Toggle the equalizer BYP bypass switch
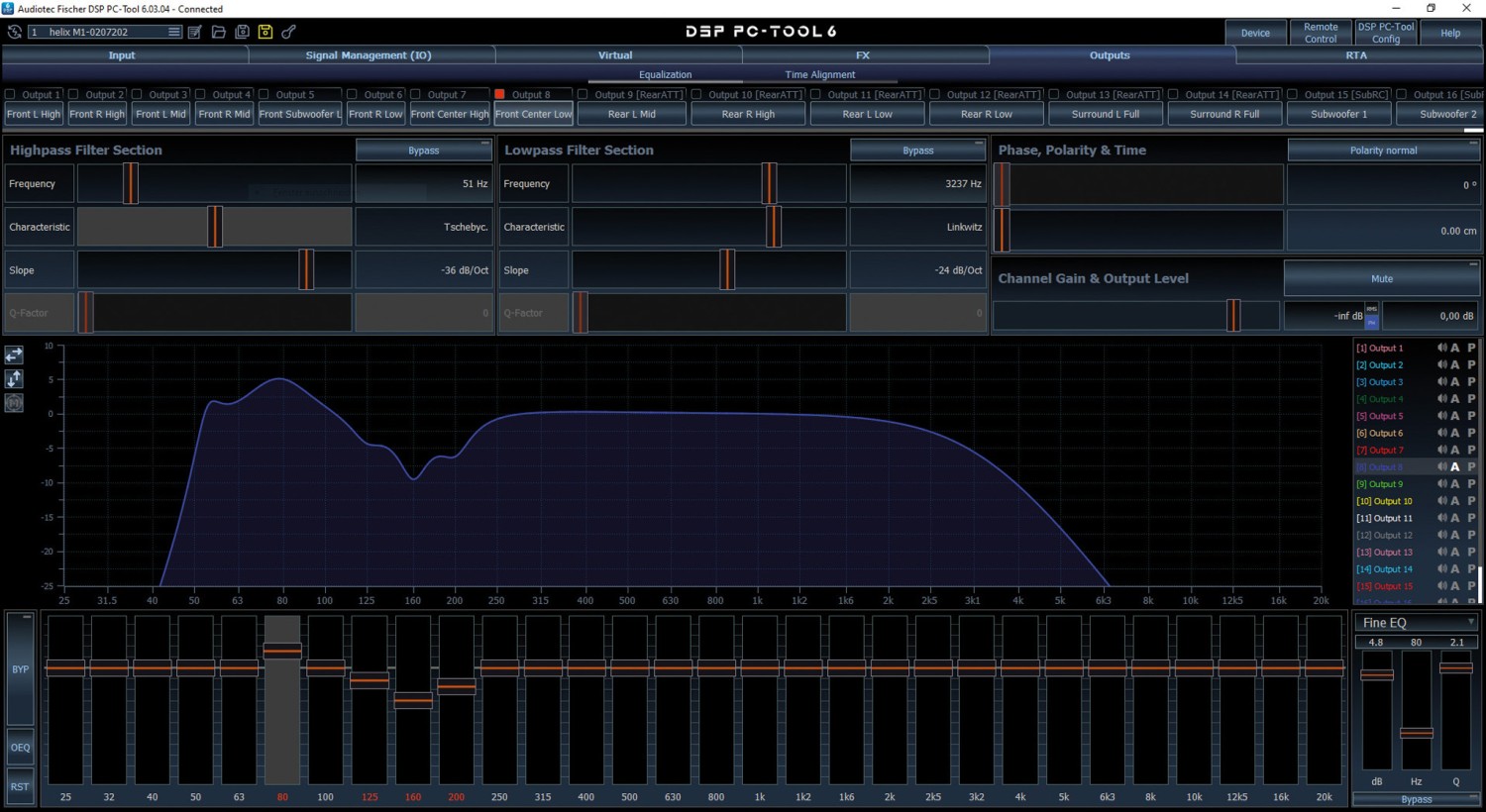1486x812 pixels. 20,668
